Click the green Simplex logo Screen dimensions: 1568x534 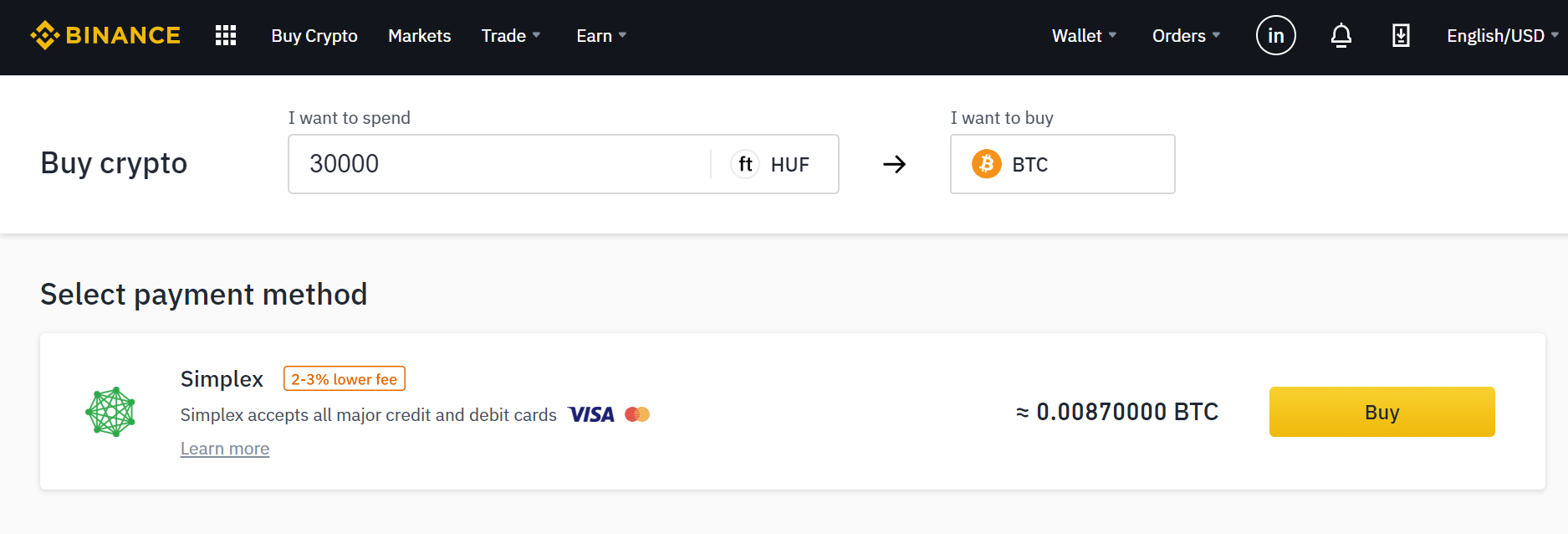pos(110,412)
